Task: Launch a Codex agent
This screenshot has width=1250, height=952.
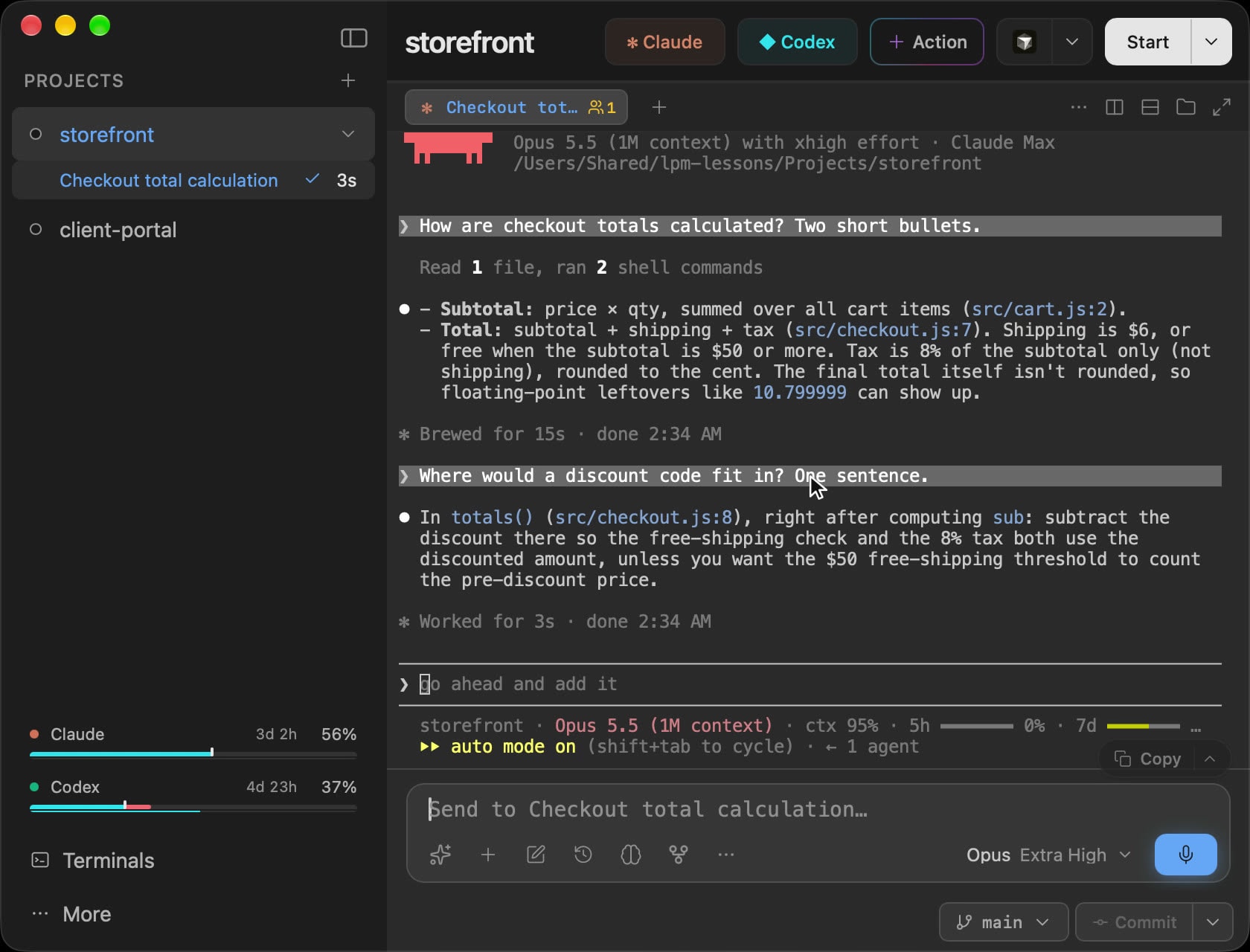Action: [x=797, y=42]
